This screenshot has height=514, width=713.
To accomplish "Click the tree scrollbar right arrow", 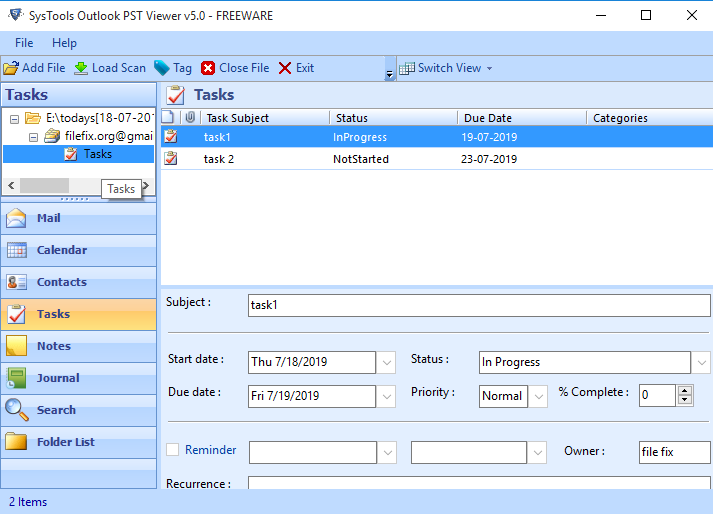I will tap(146, 186).
